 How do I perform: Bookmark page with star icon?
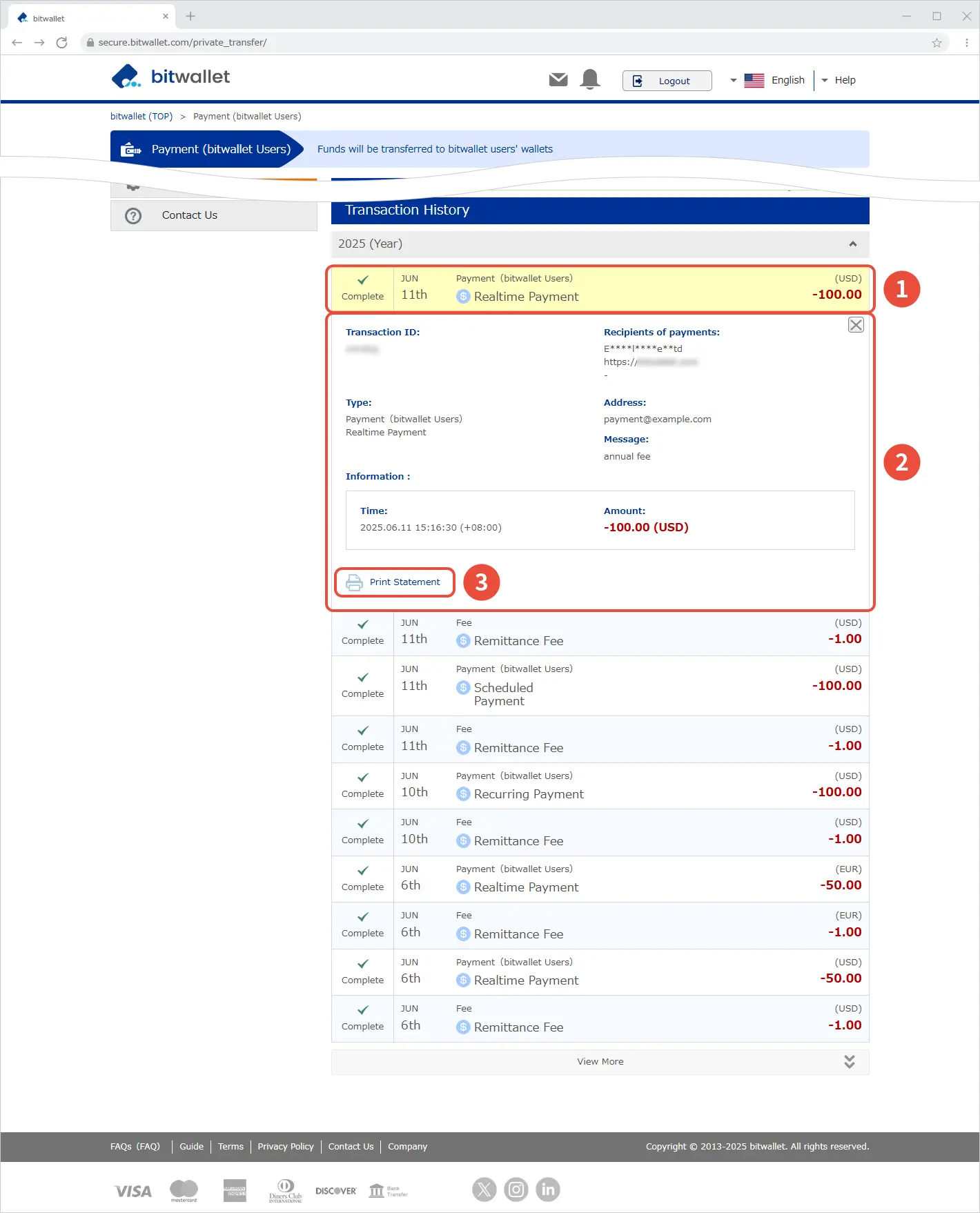point(937,43)
